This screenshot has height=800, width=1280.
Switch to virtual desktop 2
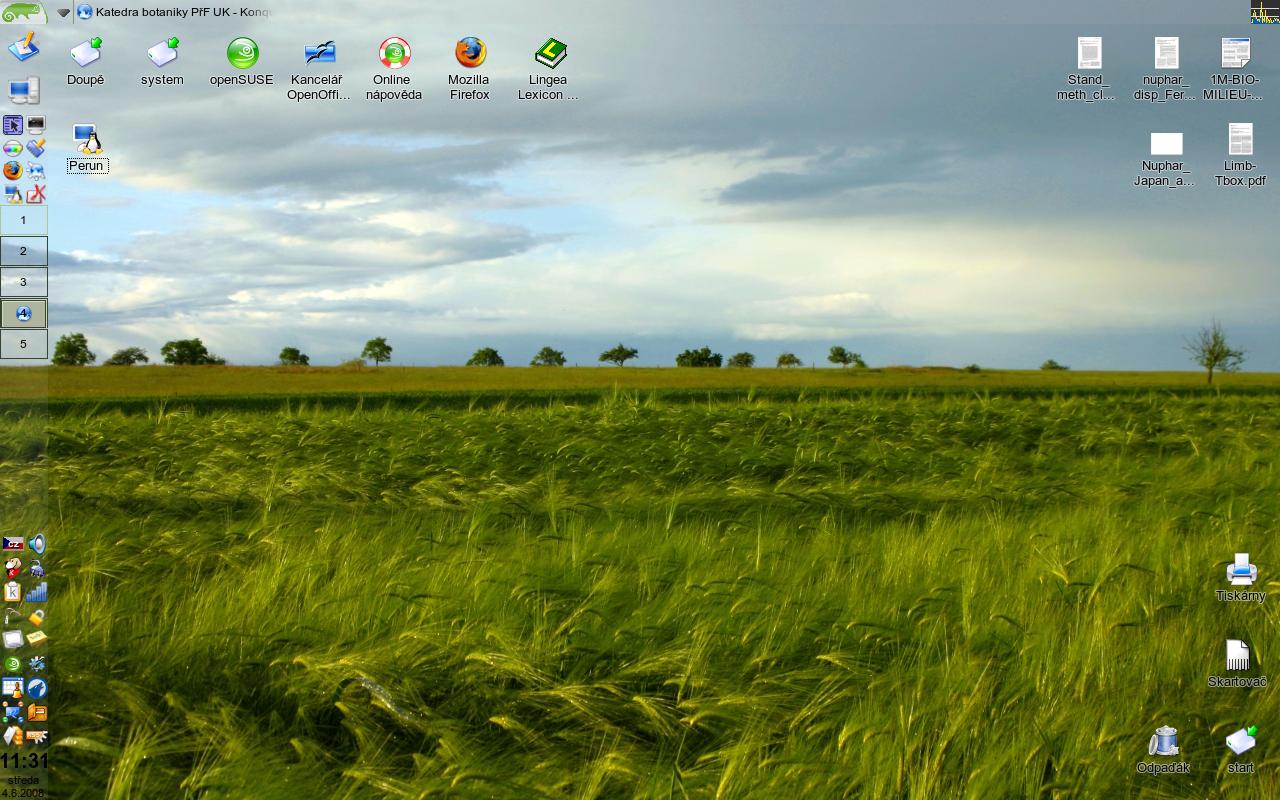tap(24, 251)
